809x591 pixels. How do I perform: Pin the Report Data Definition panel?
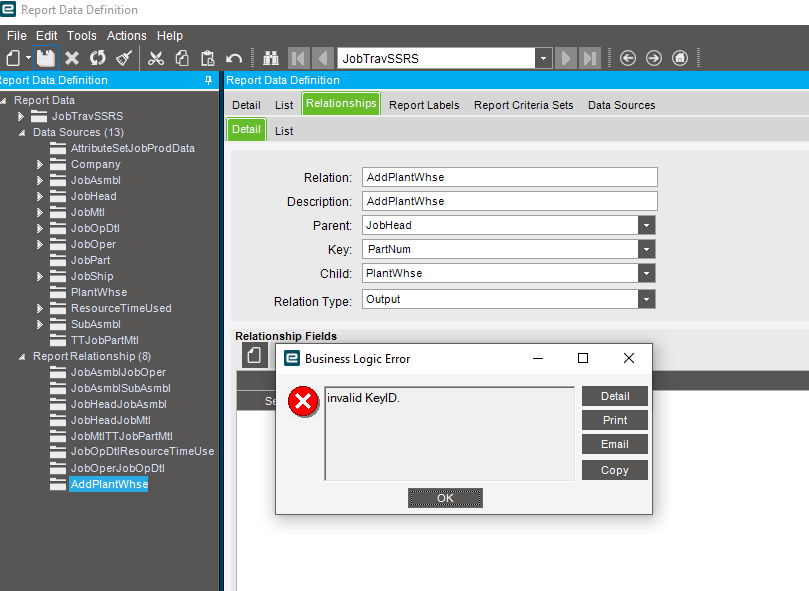[x=208, y=80]
